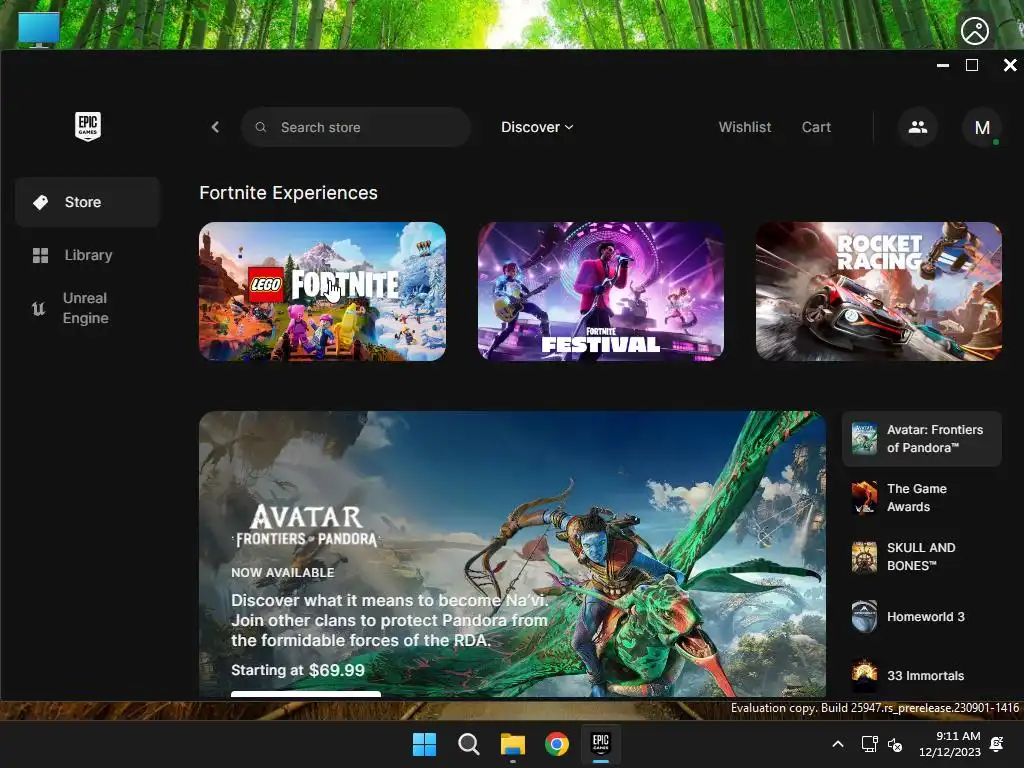
Task: Click the user account icon on desktop corner
Action: 975,31
